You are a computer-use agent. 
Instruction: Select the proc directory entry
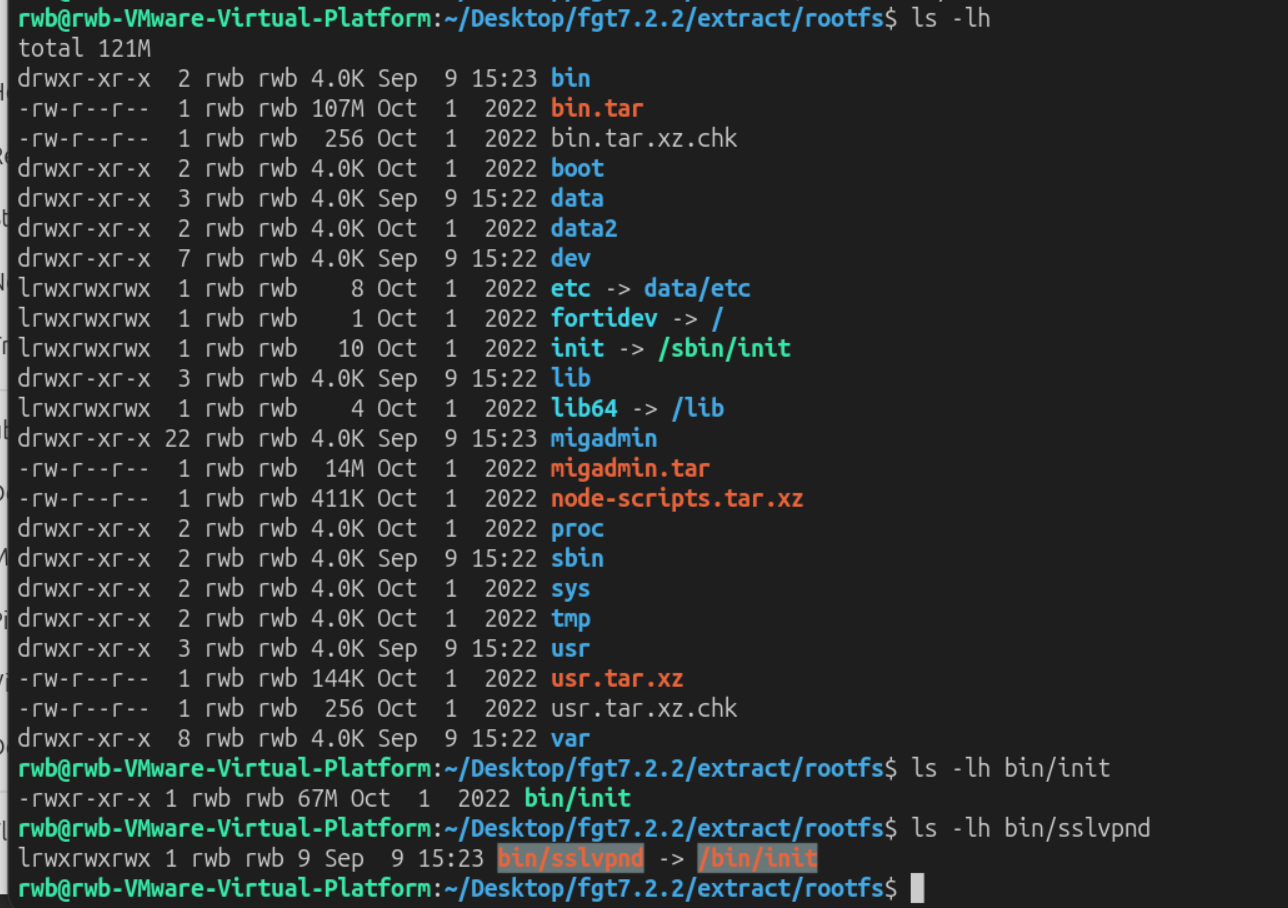click(x=577, y=528)
